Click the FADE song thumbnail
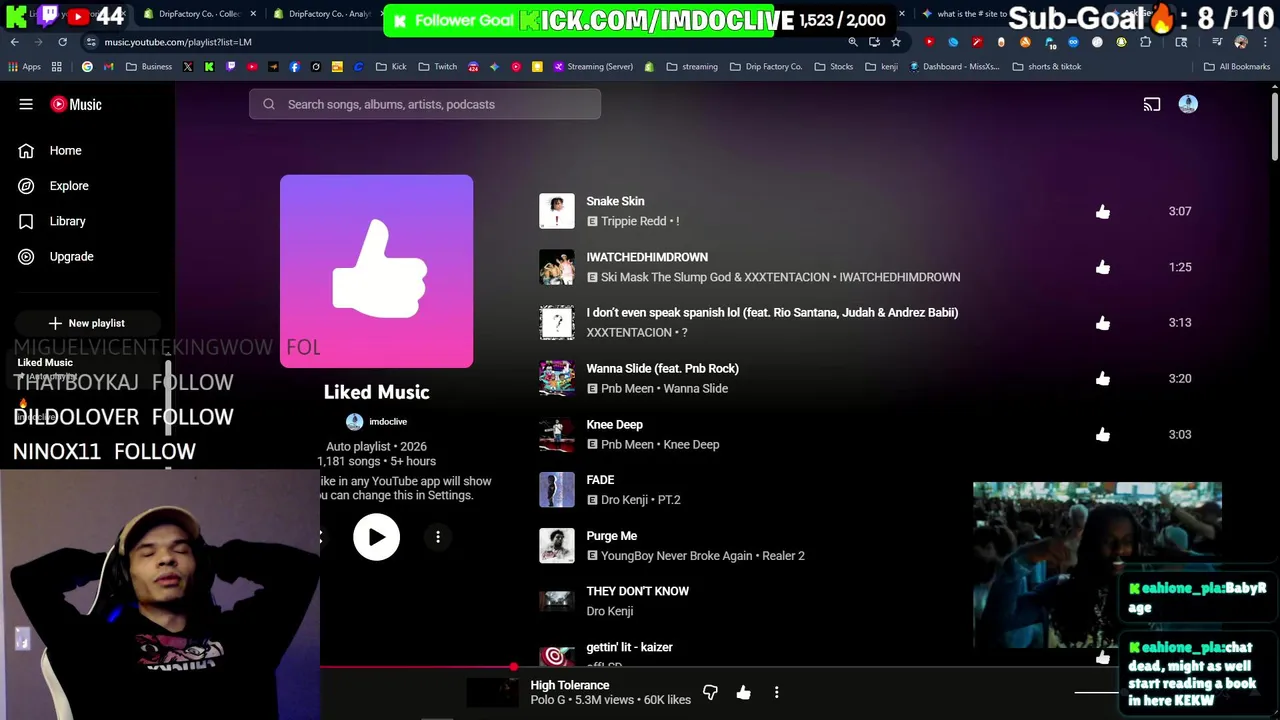The height and width of the screenshot is (720, 1280). 557,490
